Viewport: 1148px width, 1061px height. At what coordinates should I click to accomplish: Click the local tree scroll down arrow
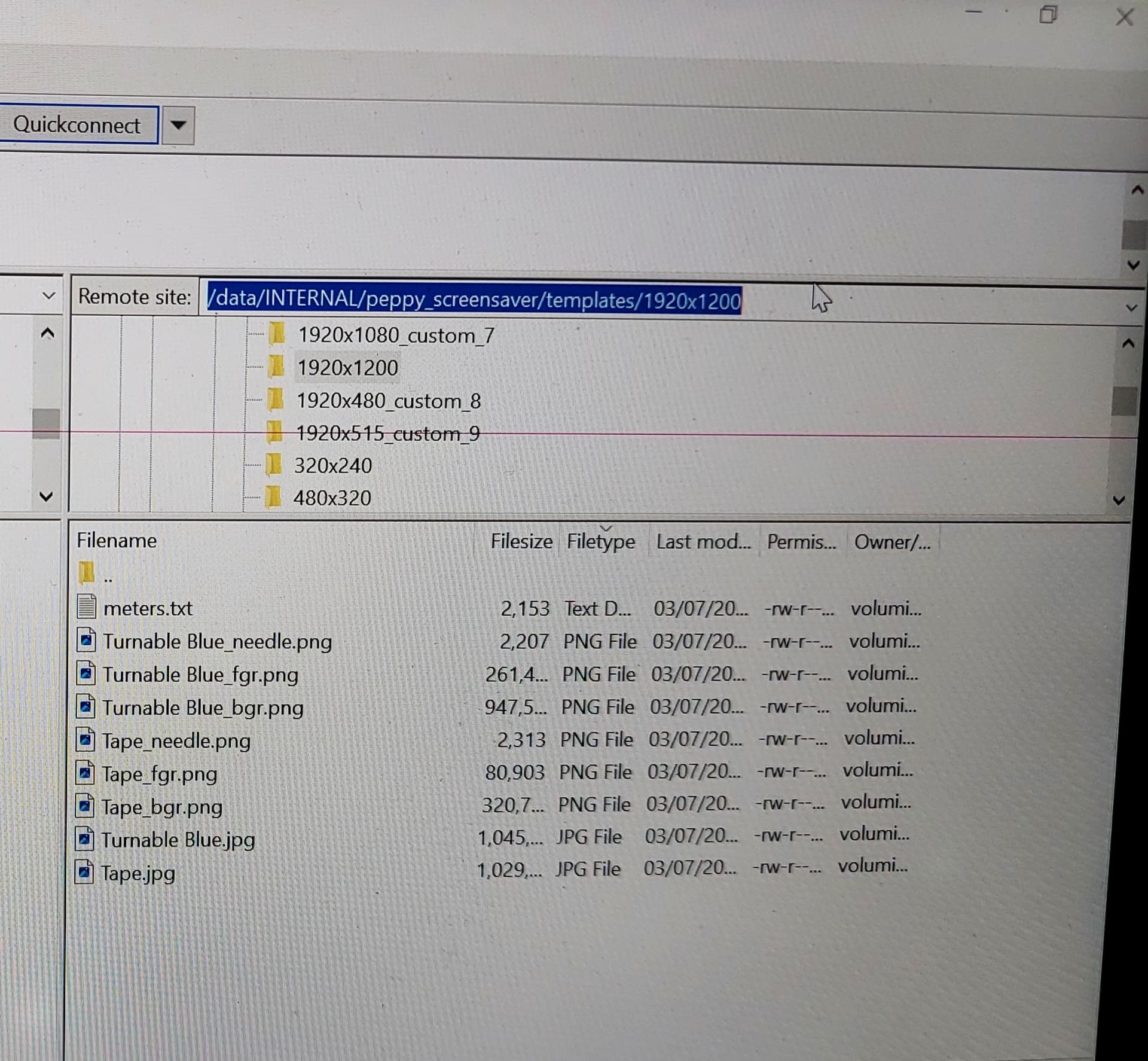coord(45,496)
